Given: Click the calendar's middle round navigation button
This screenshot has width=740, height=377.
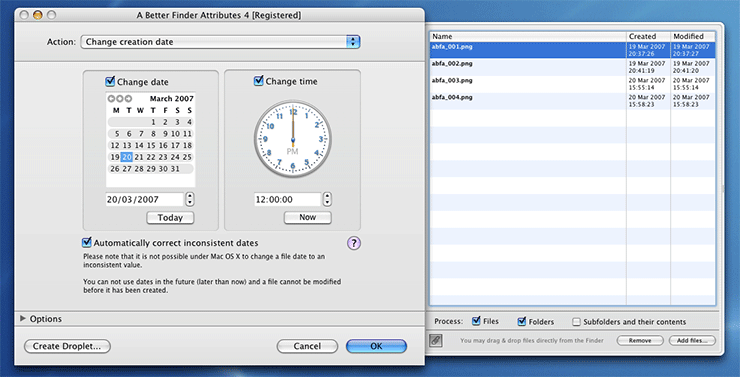Looking at the screenshot, I should pos(120,99).
